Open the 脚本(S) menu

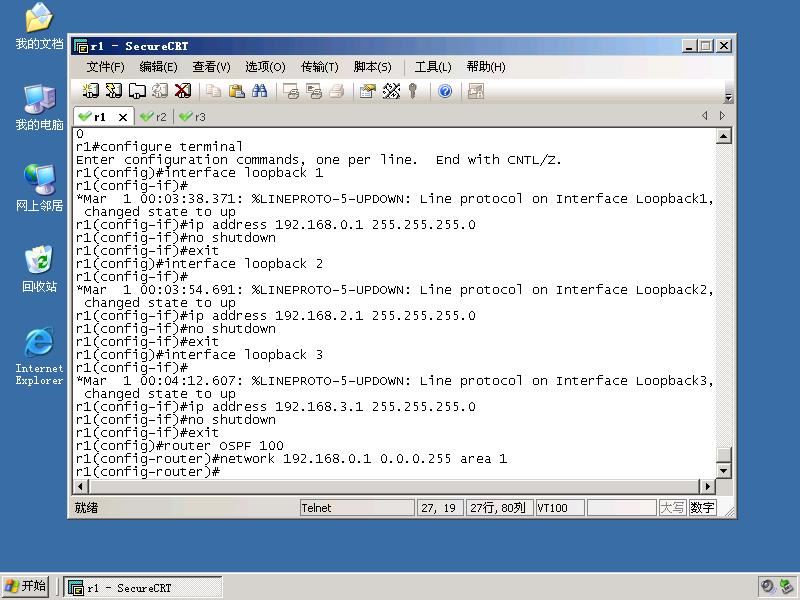tap(372, 67)
